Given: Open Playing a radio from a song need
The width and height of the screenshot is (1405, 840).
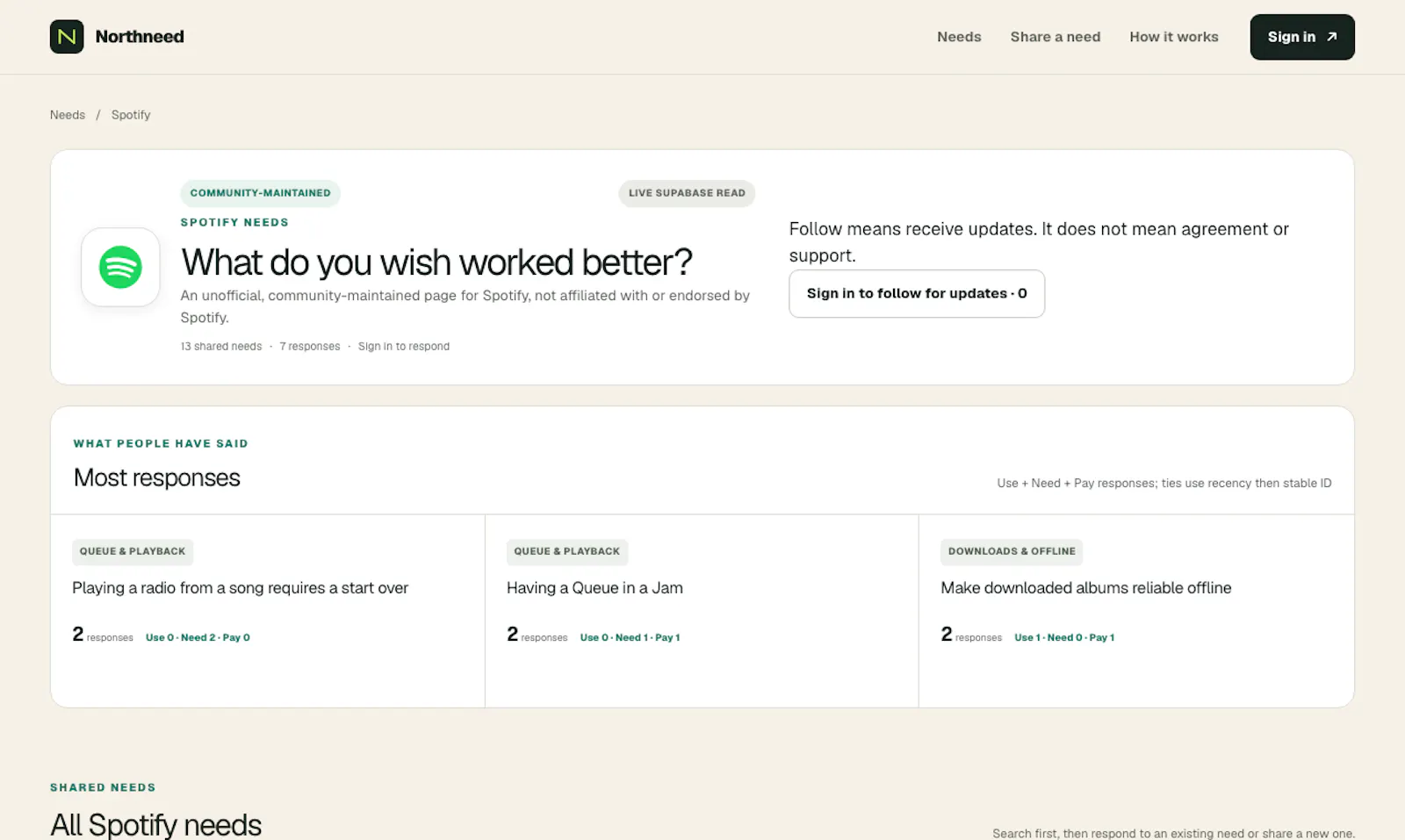Looking at the screenshot, I should [240, 588].
